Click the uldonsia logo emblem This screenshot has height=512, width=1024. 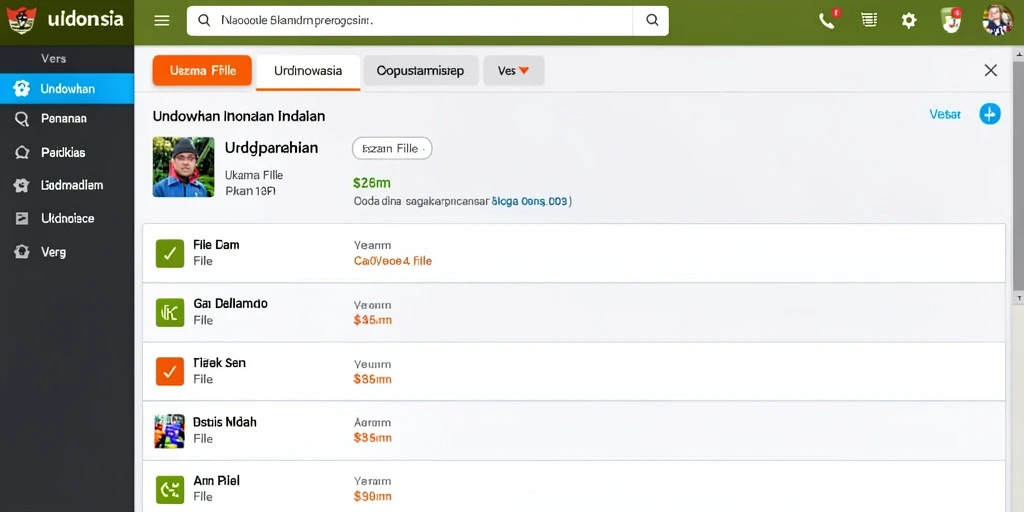click(22, 20)
